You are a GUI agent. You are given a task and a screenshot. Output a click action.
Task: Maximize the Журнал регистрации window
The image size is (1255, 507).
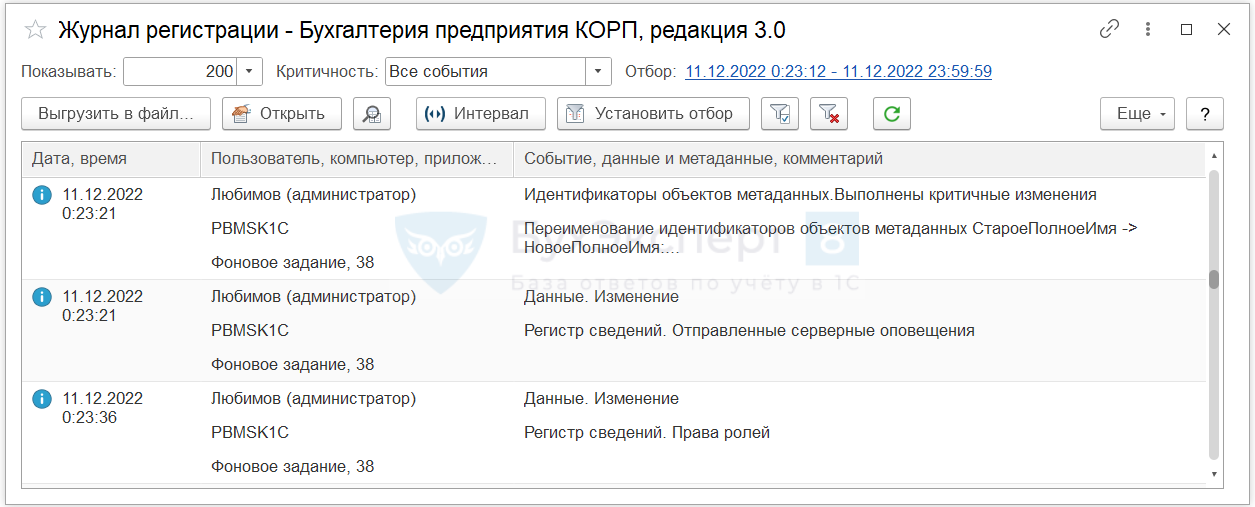[x=1186, y=29]
